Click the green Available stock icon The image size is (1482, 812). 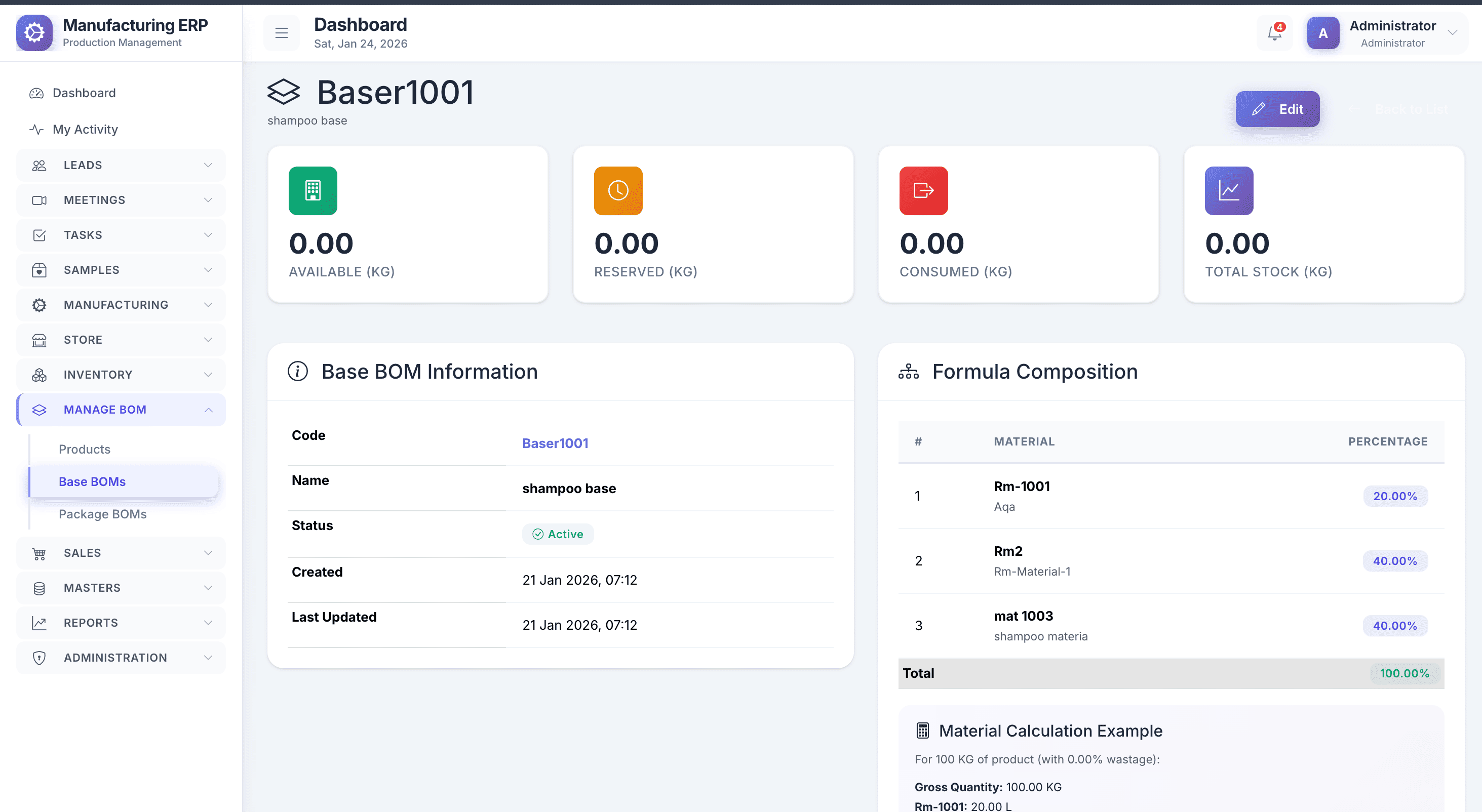point(313,190)
